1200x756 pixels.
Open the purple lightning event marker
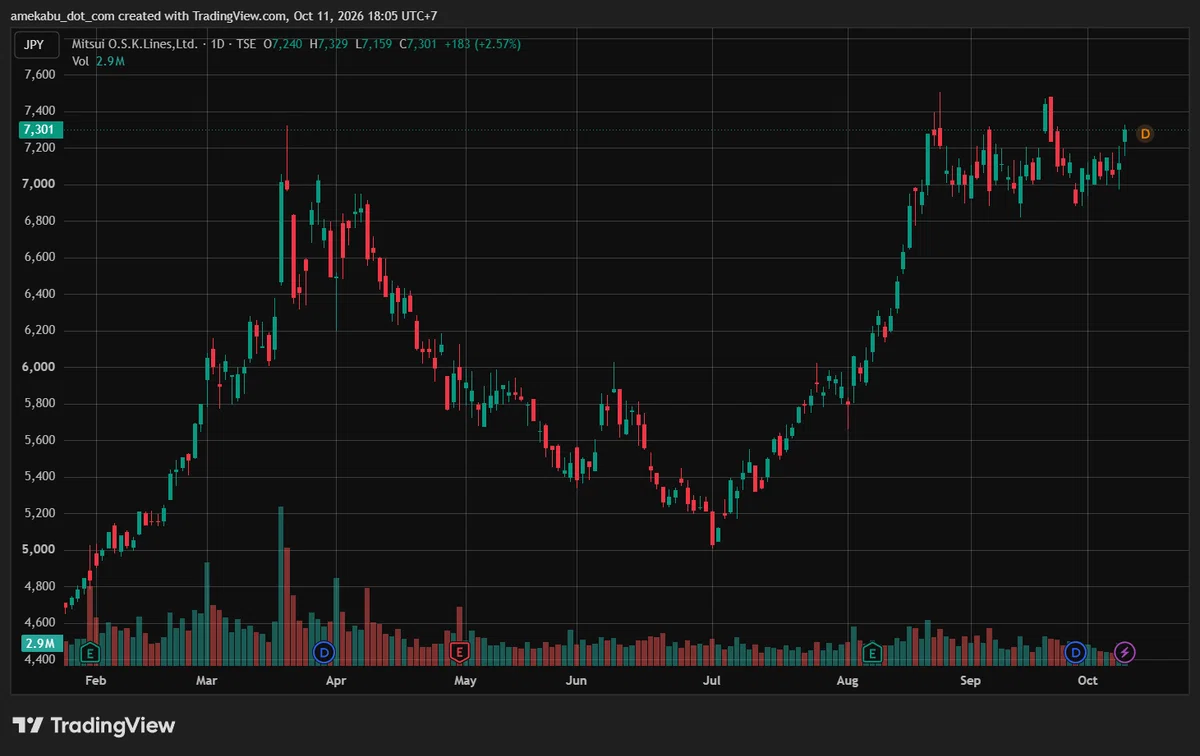1125,653
